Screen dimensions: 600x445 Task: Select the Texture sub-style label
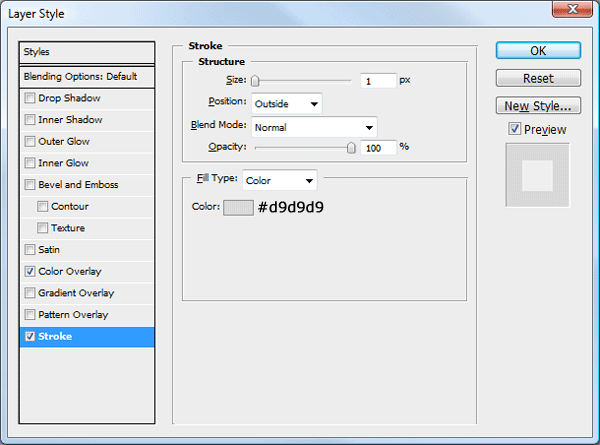coord(68,228)
